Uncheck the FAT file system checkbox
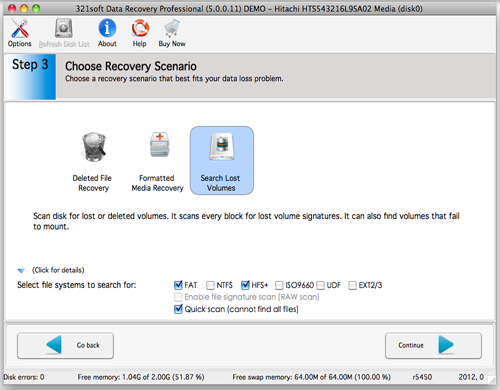Image resolution: width=500 pixels, height=390 pixels. (178, 285)
